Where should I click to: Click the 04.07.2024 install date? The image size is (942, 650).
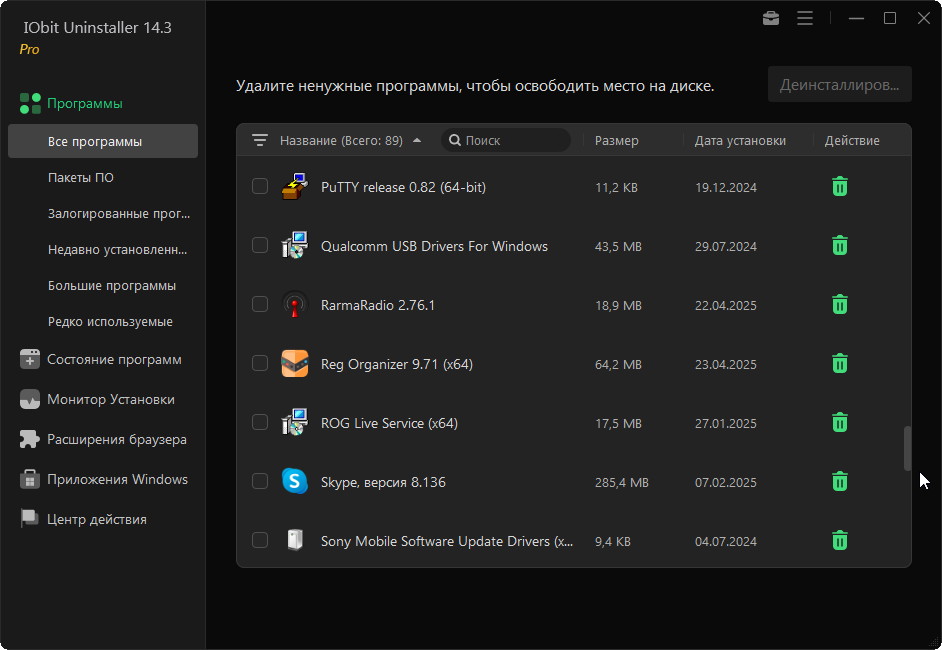tap(726, 541)
